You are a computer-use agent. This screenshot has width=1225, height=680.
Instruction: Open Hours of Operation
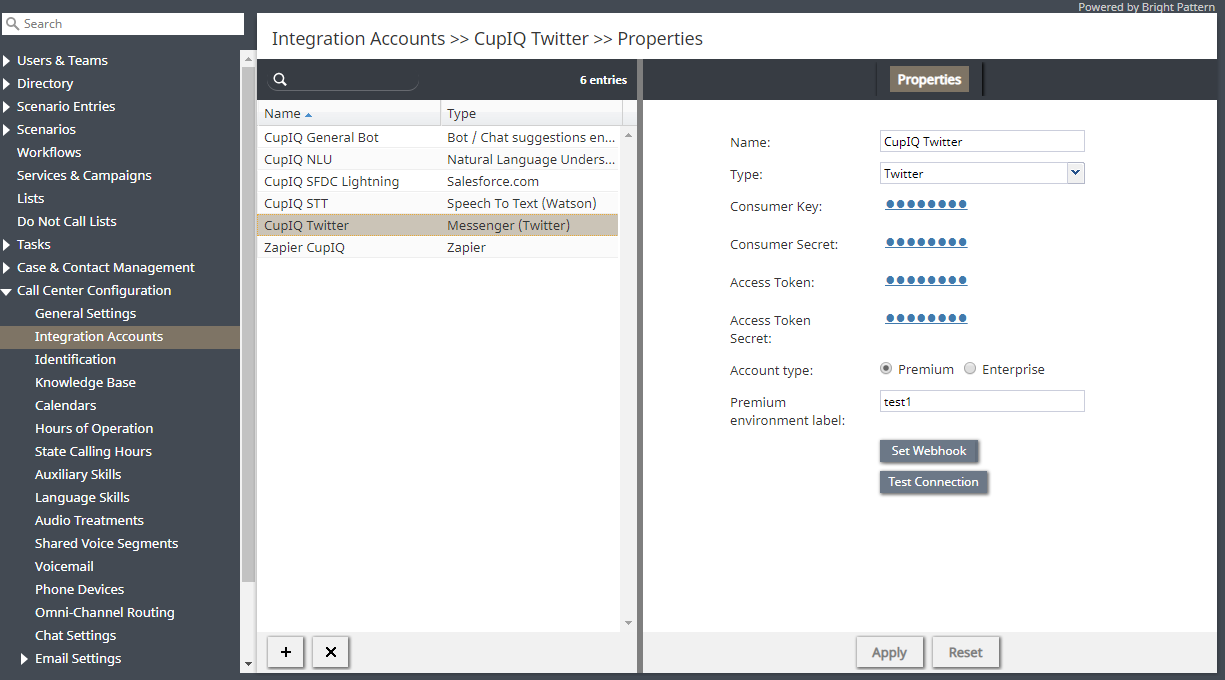[x=94, y=428]
